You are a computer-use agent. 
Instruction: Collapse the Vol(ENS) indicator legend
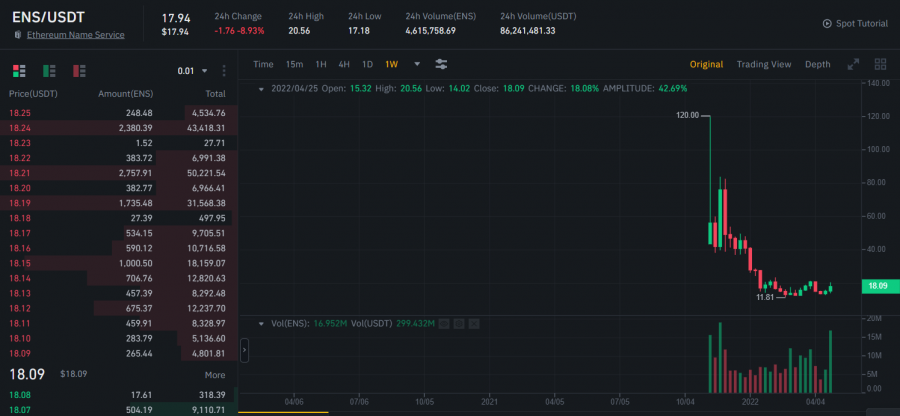[262, 324]
